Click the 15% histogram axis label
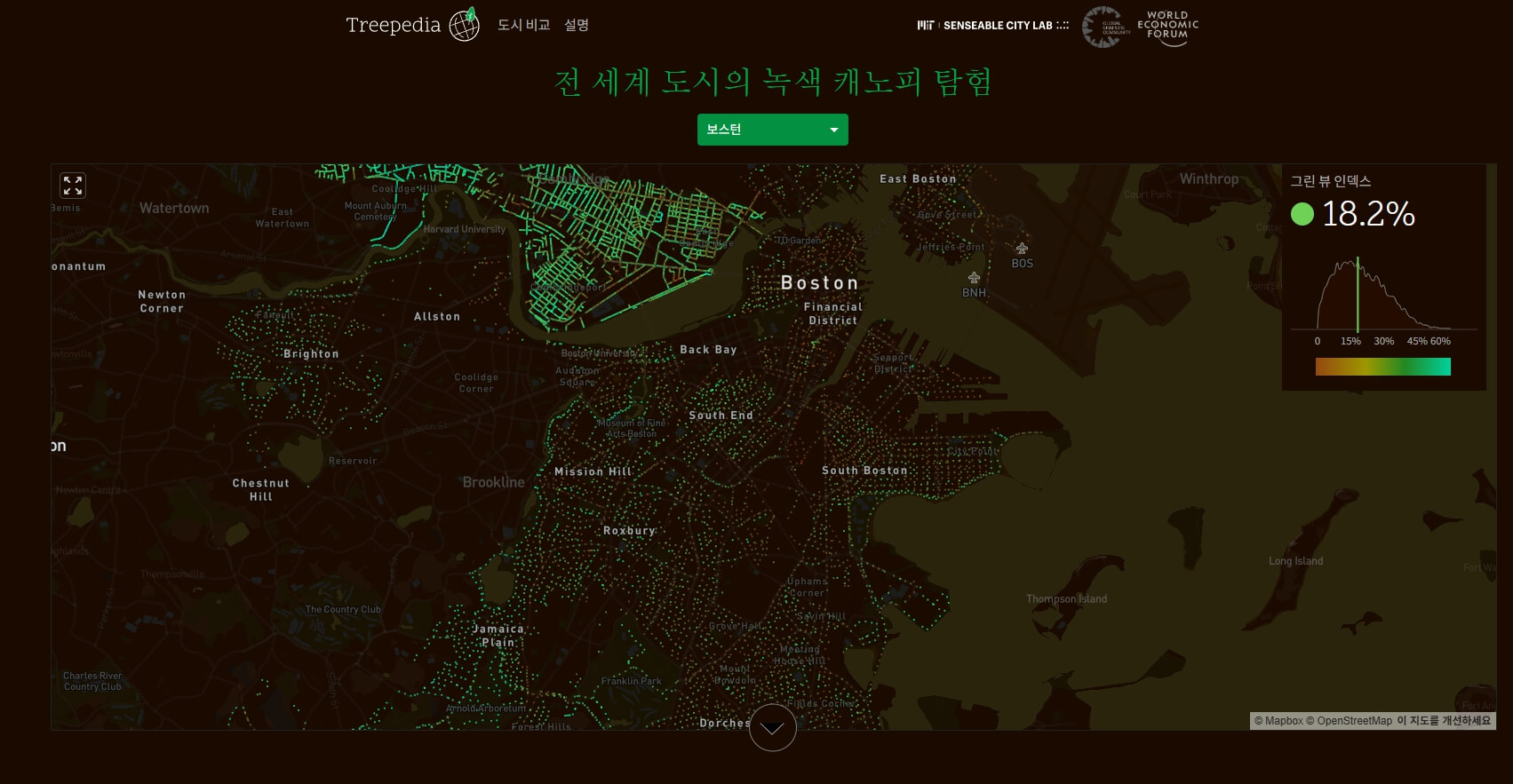Image resolution: width=1513 pixels, height=784 pixels. (1350, 341)
